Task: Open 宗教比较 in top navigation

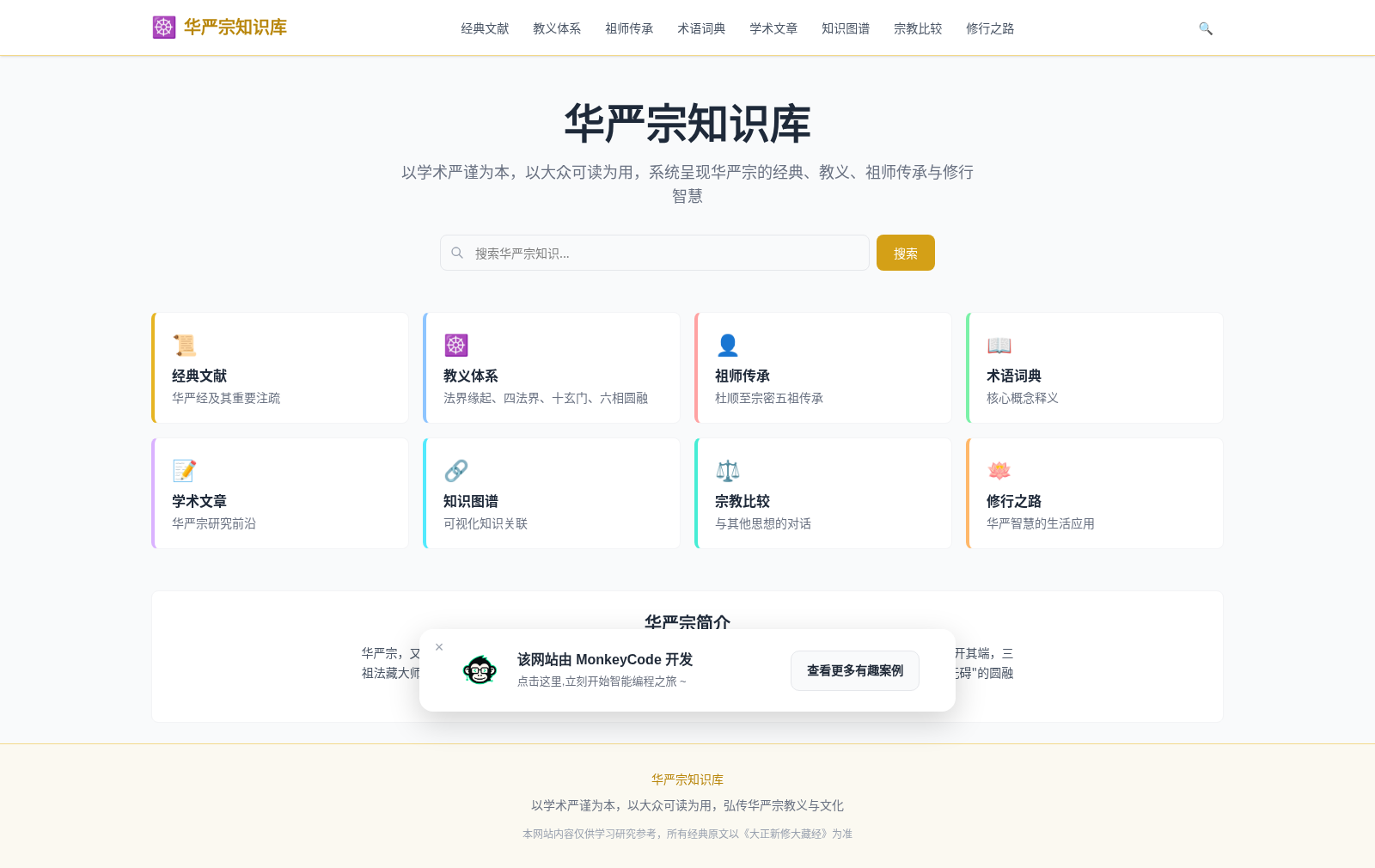Action: coord(918,28)
